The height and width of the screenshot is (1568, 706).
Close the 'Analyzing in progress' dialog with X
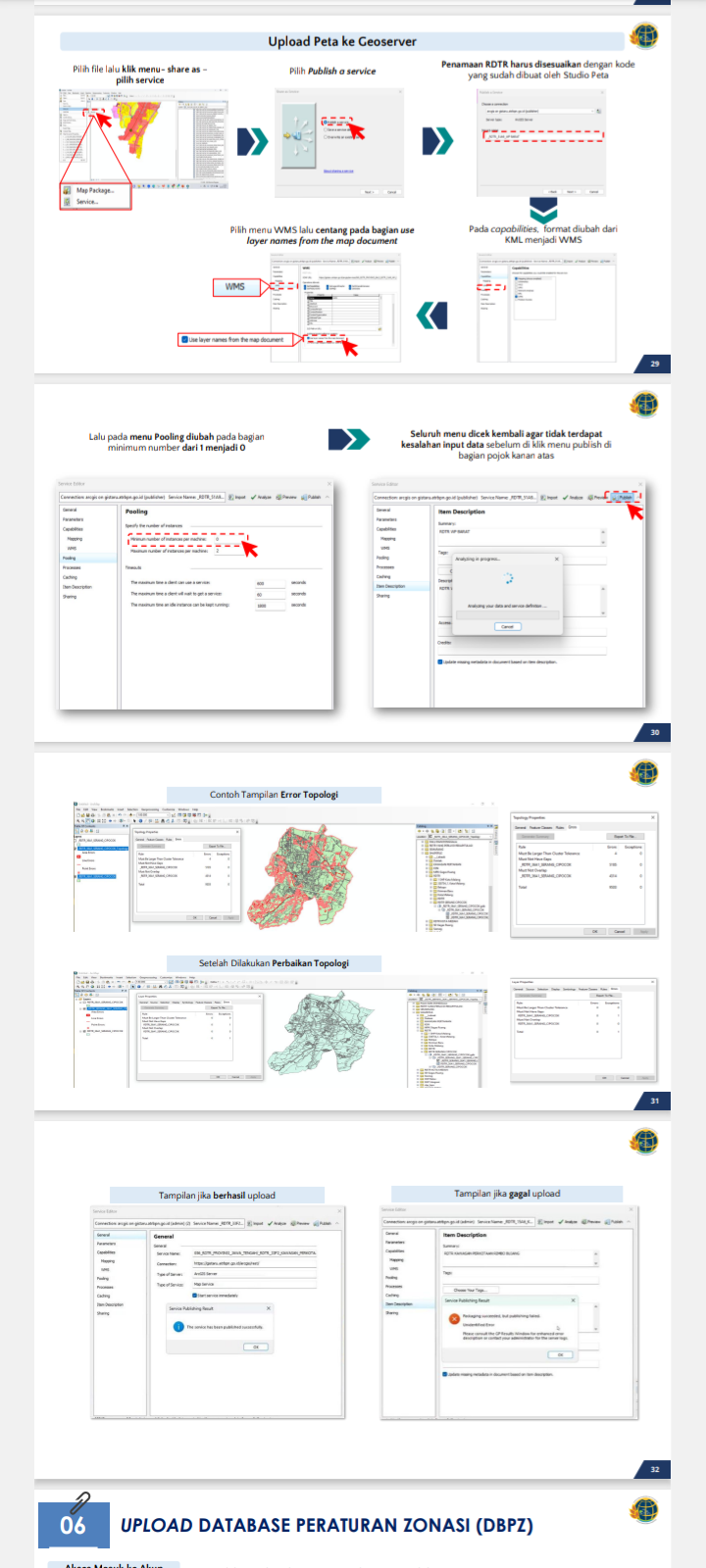click(557, 559)
